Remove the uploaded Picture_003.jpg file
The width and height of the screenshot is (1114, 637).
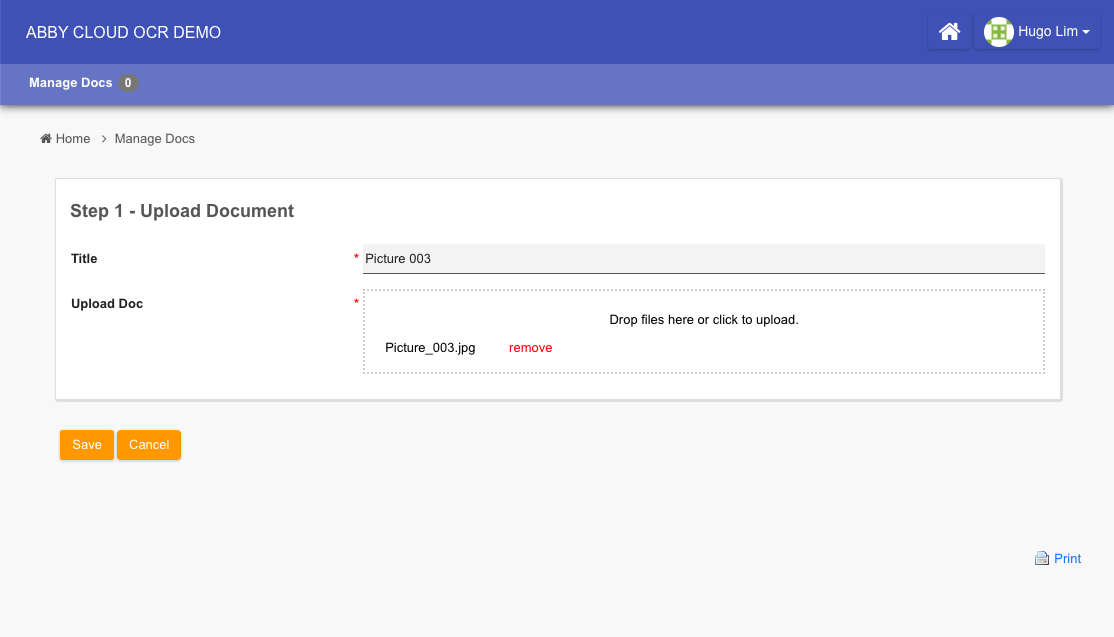(530, 348)
